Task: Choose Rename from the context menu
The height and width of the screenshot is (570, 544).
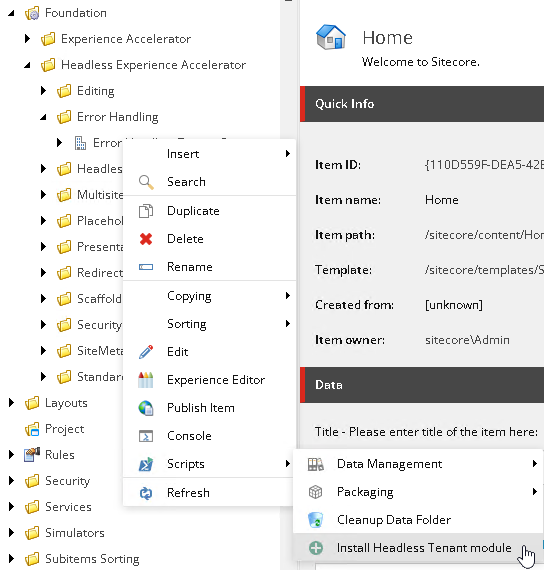Action: [209, 267]
